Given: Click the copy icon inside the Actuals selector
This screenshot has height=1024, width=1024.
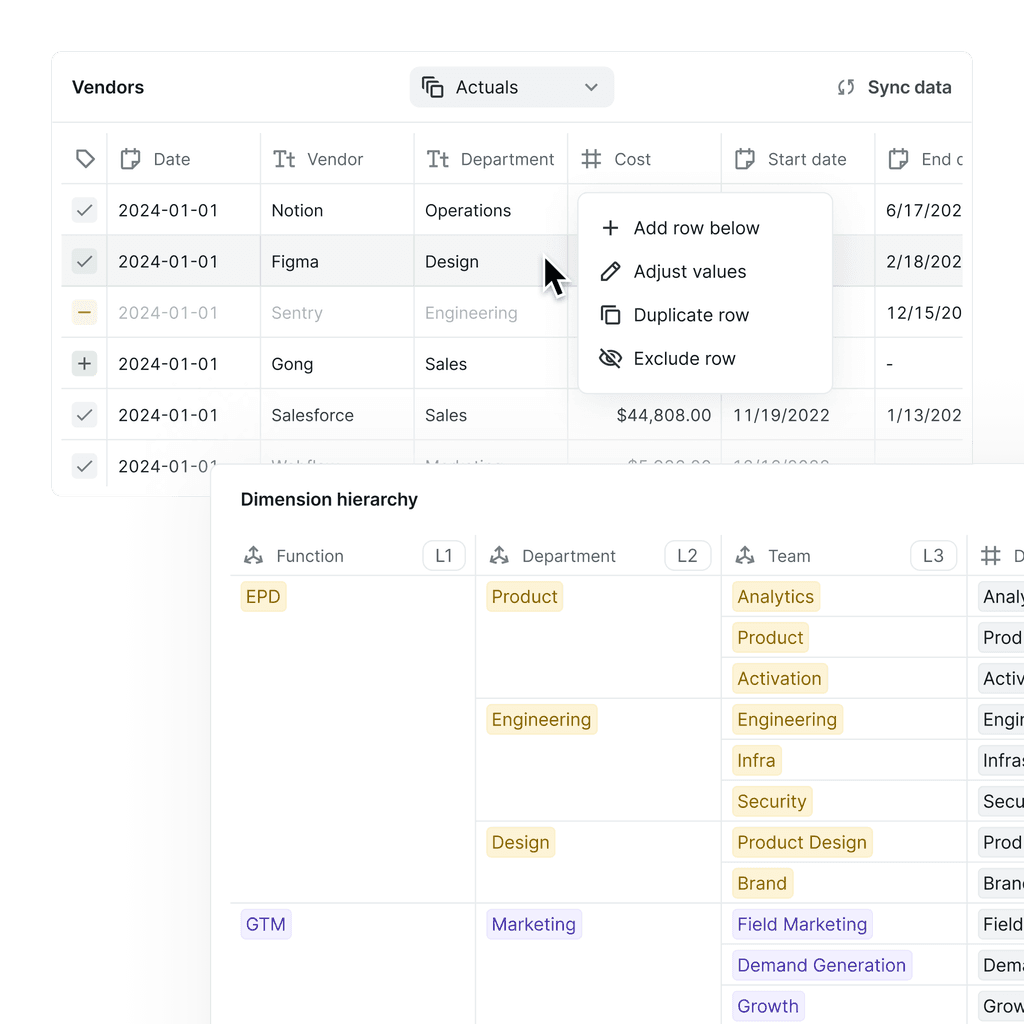Looking at the screenshot, I should (x=432, y=87).
